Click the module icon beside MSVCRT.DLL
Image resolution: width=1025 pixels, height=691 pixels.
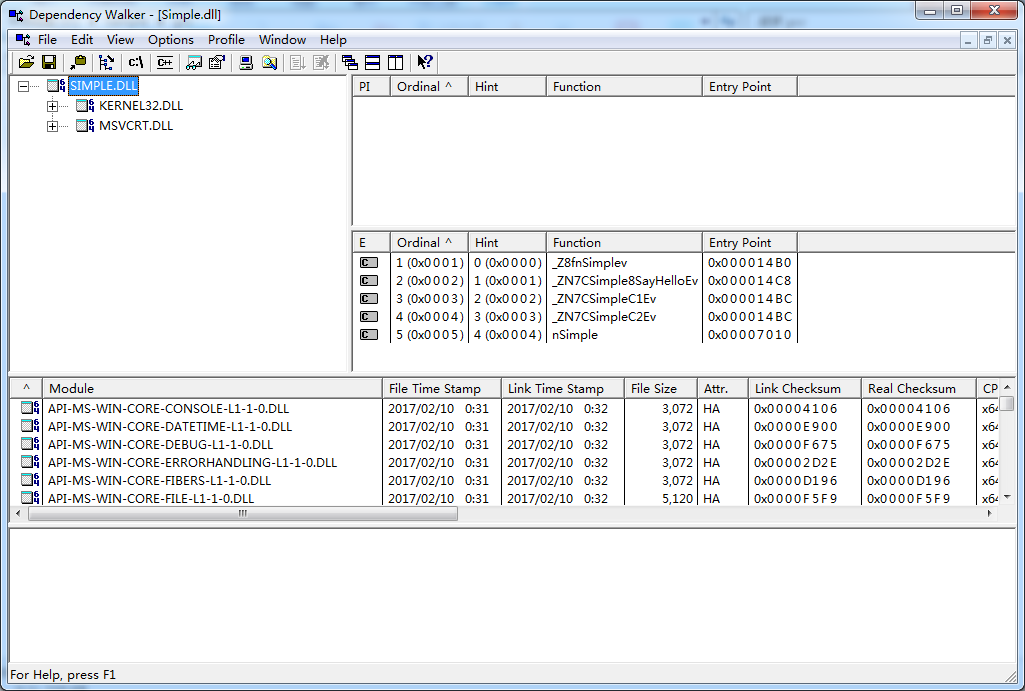click(x=85, y=126)
